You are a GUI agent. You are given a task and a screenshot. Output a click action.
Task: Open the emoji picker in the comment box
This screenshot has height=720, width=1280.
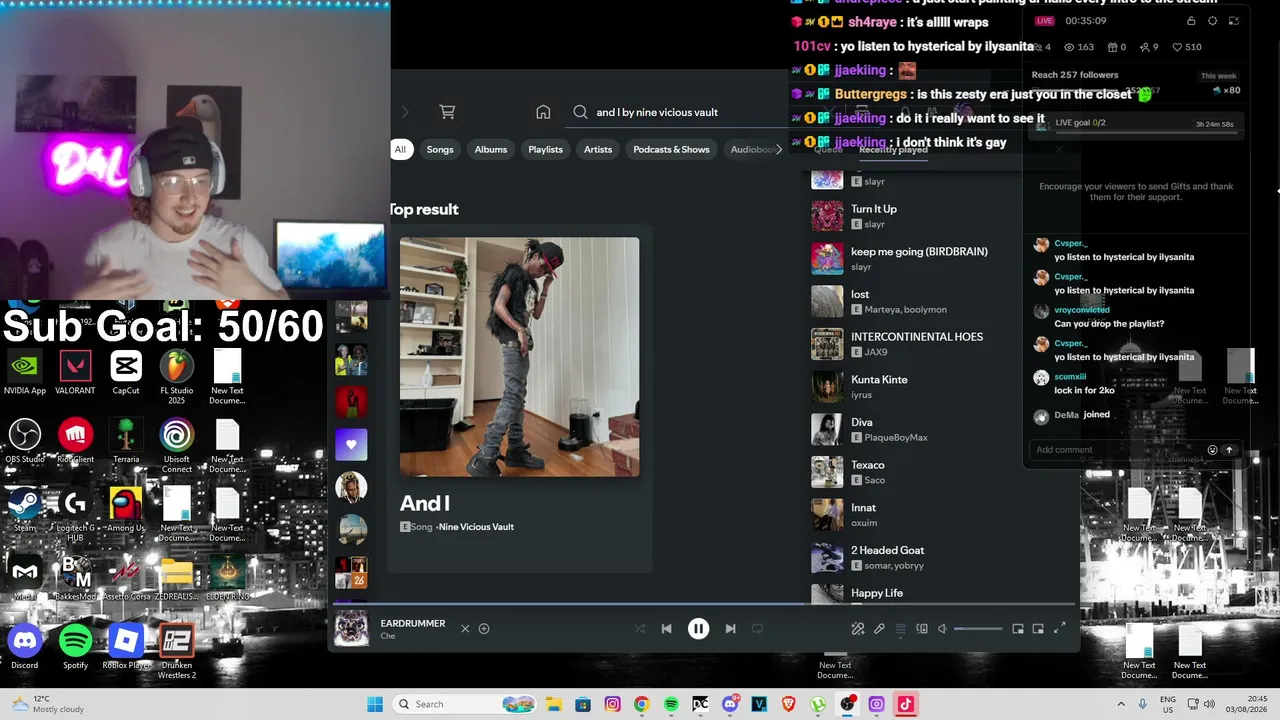click(1212, 450)
